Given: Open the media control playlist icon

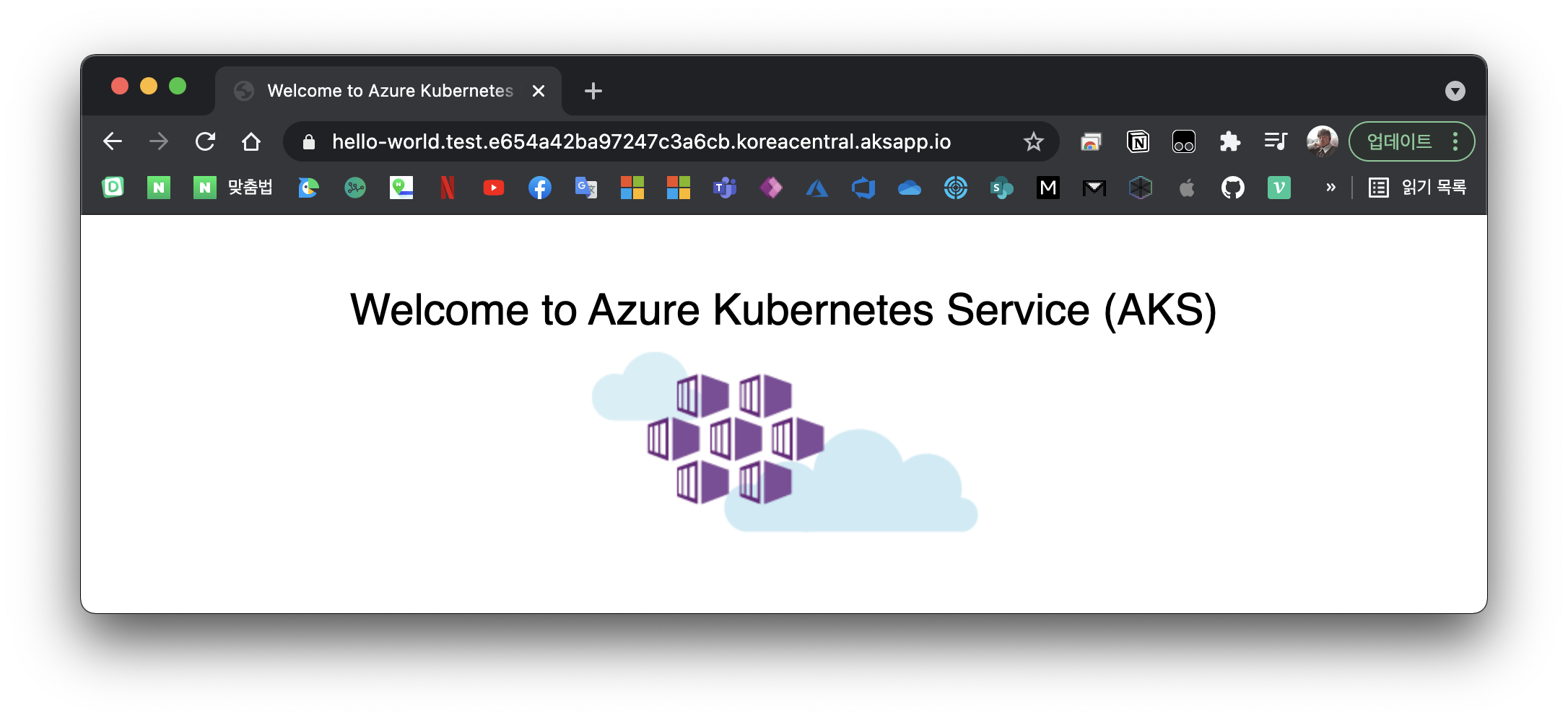Looking at the screenshot, I should [1276, 141].
